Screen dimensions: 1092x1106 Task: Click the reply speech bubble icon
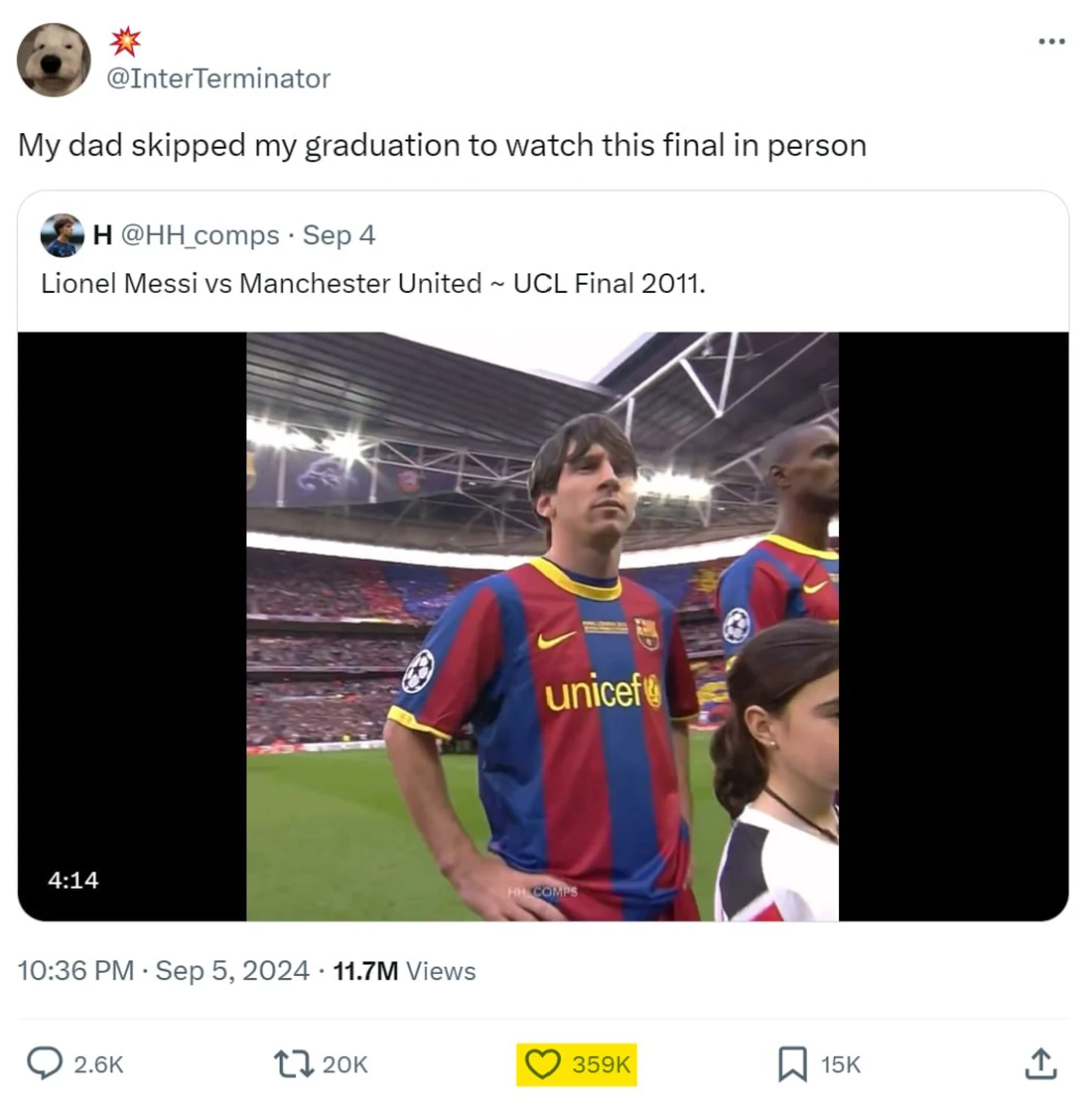click(45, 1063)
